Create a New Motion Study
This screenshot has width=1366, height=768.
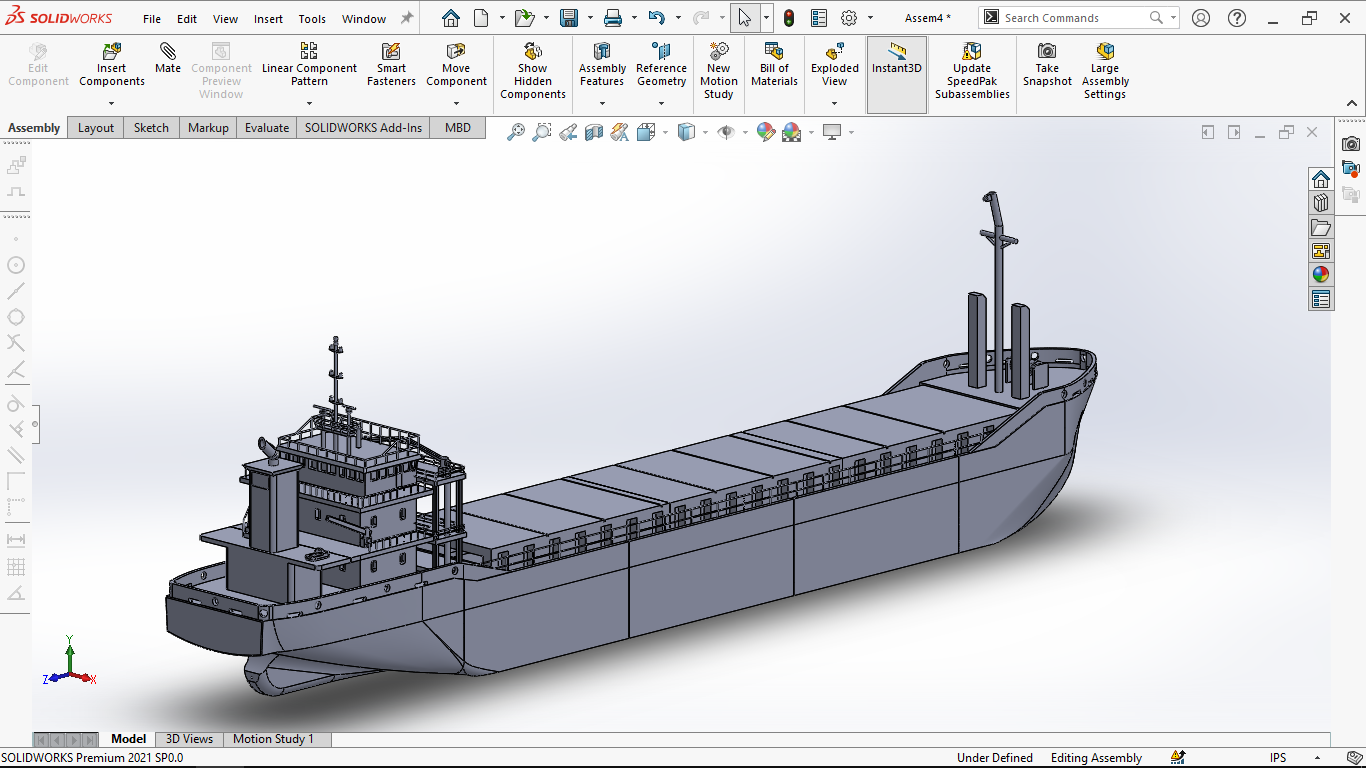click(719, 71)
